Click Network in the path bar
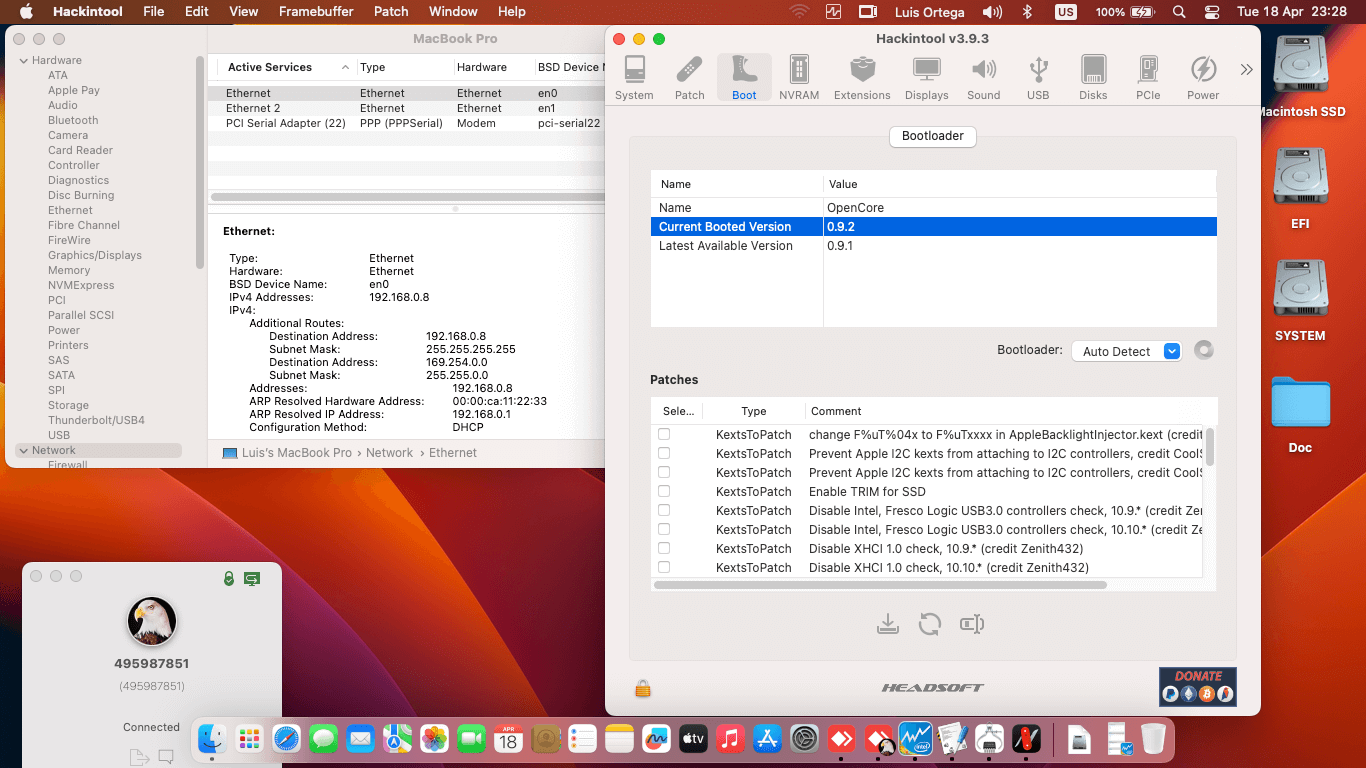 click(x=390, y=453)
